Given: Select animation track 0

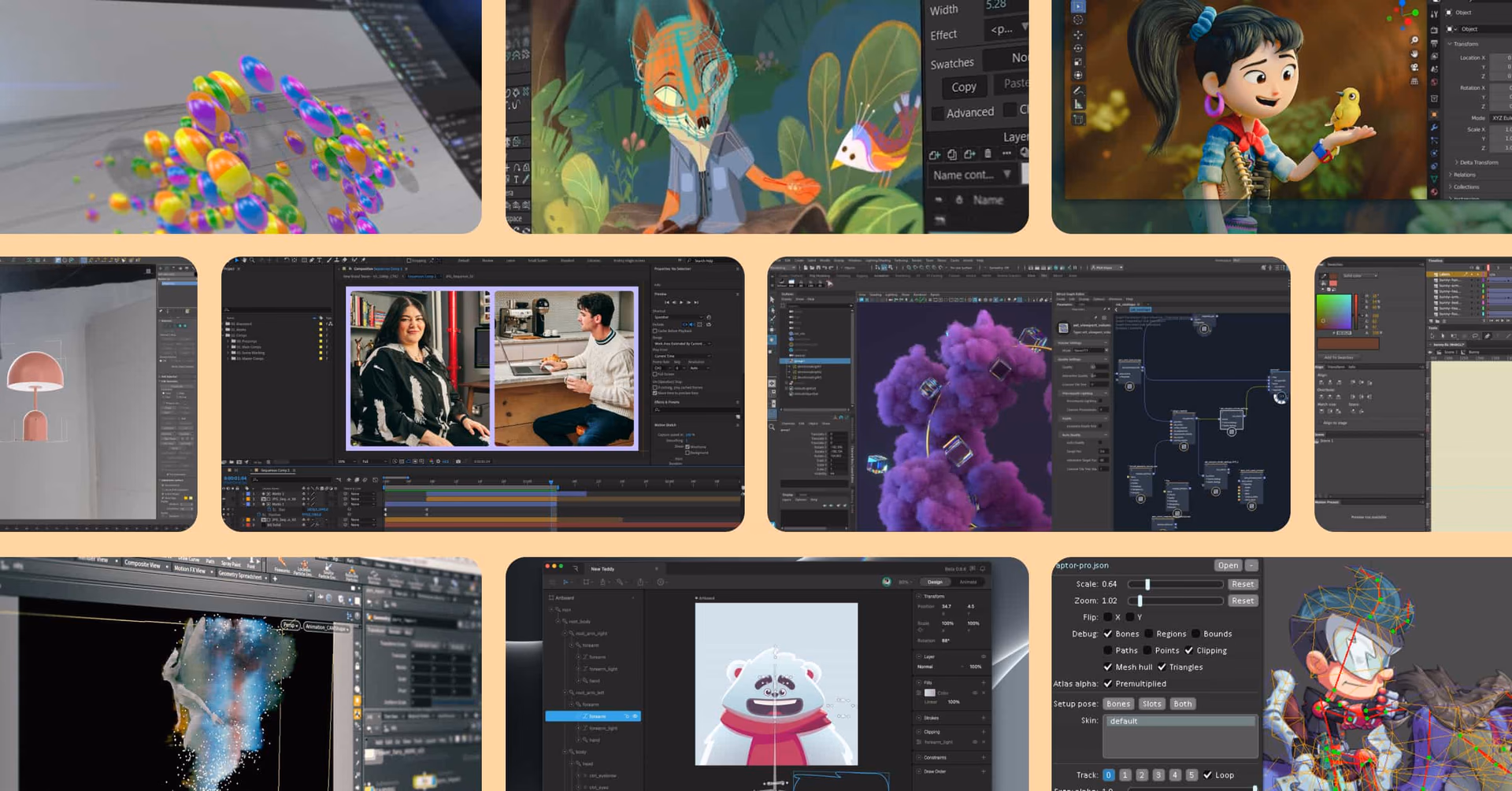Looking at the screenshot, I should [1108, 775].
